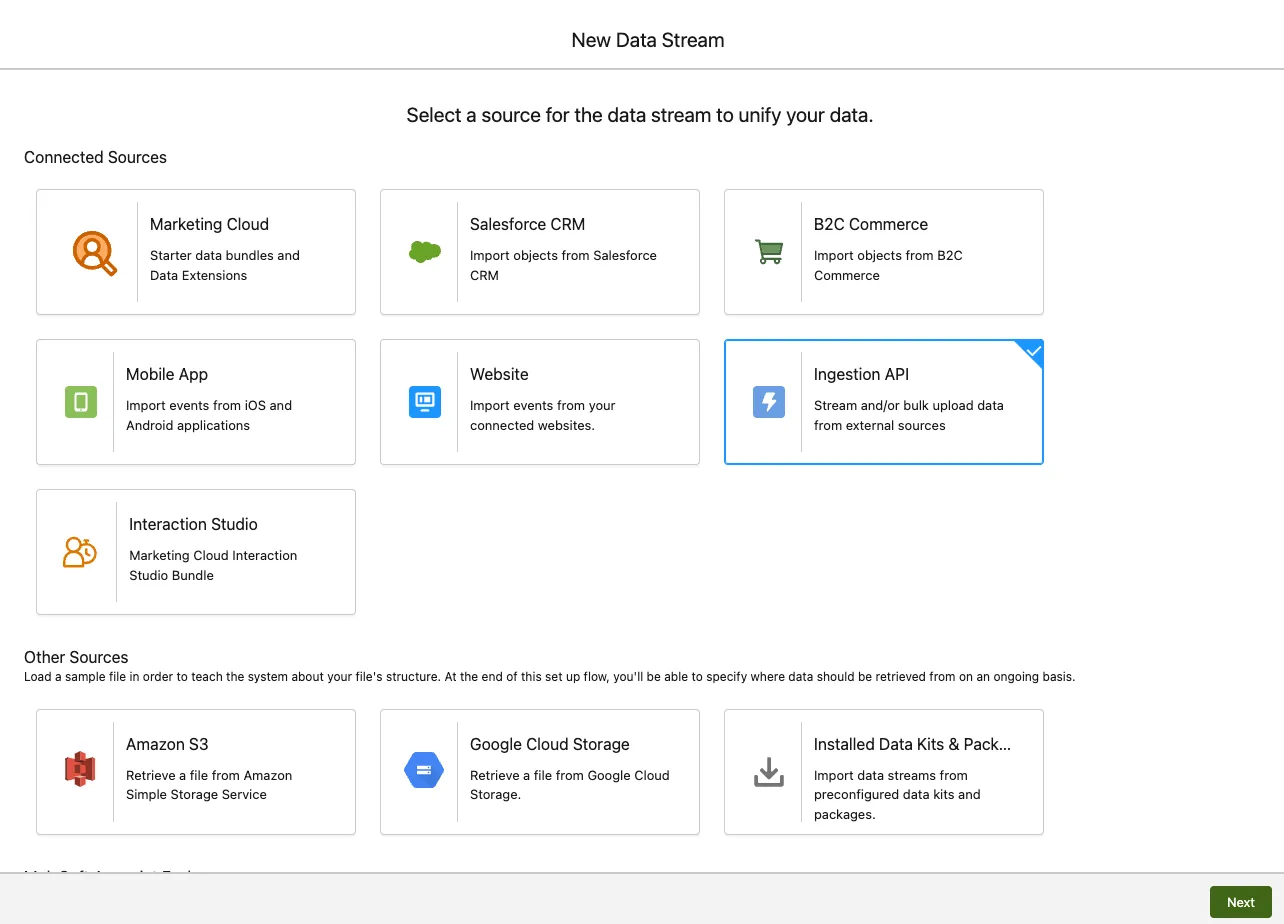Click 'Import data streams from preconfigured' description
Screen dimensions: 1284x924
coord(897,794)
